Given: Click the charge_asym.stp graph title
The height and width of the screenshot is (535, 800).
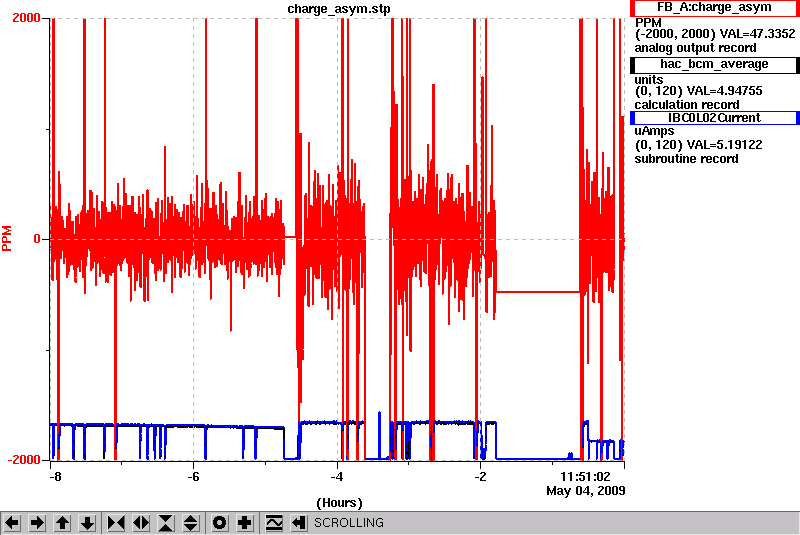Looking at the screenshot, I should point(339,9).
